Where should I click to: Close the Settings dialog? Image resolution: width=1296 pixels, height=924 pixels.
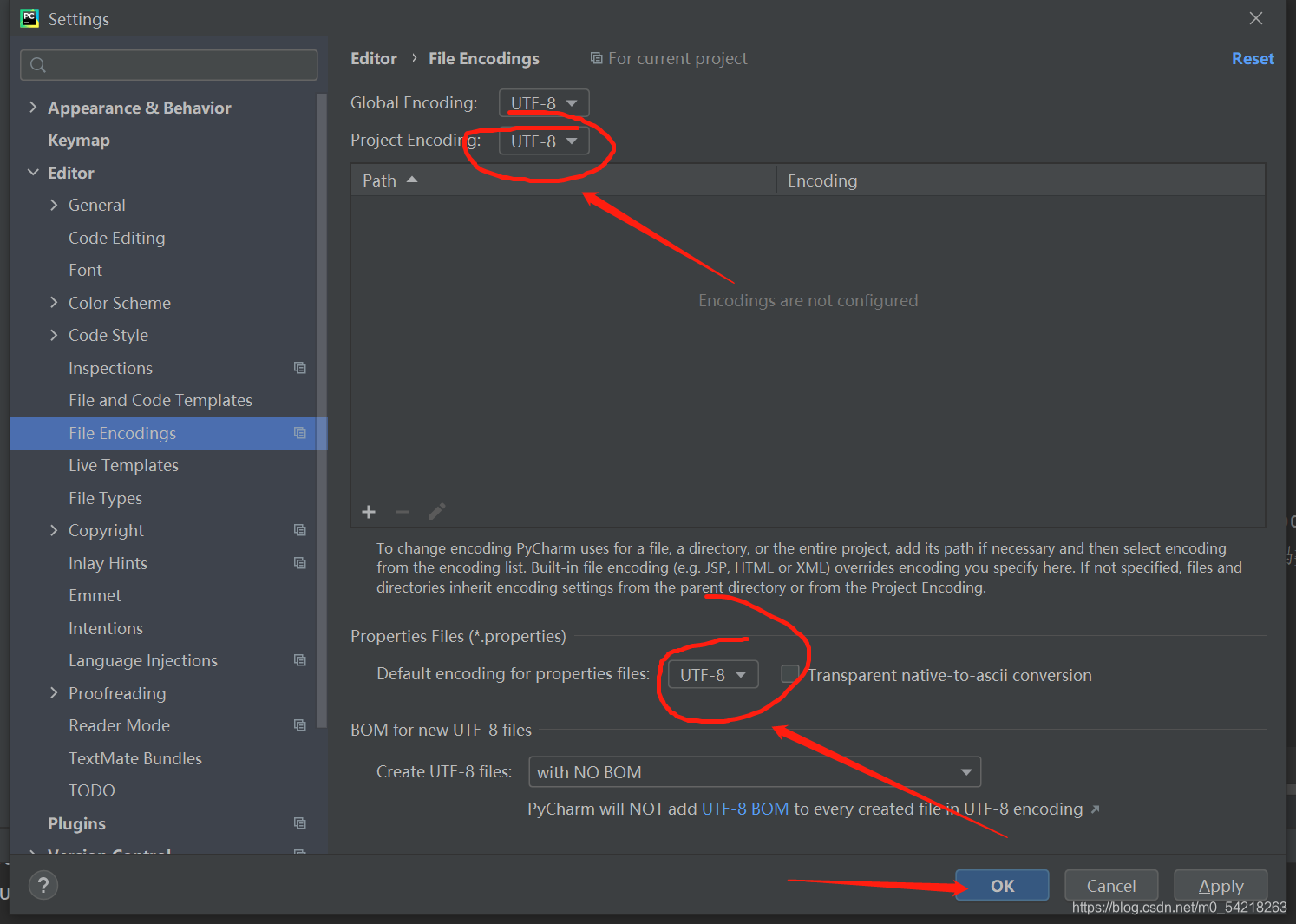1256,18
